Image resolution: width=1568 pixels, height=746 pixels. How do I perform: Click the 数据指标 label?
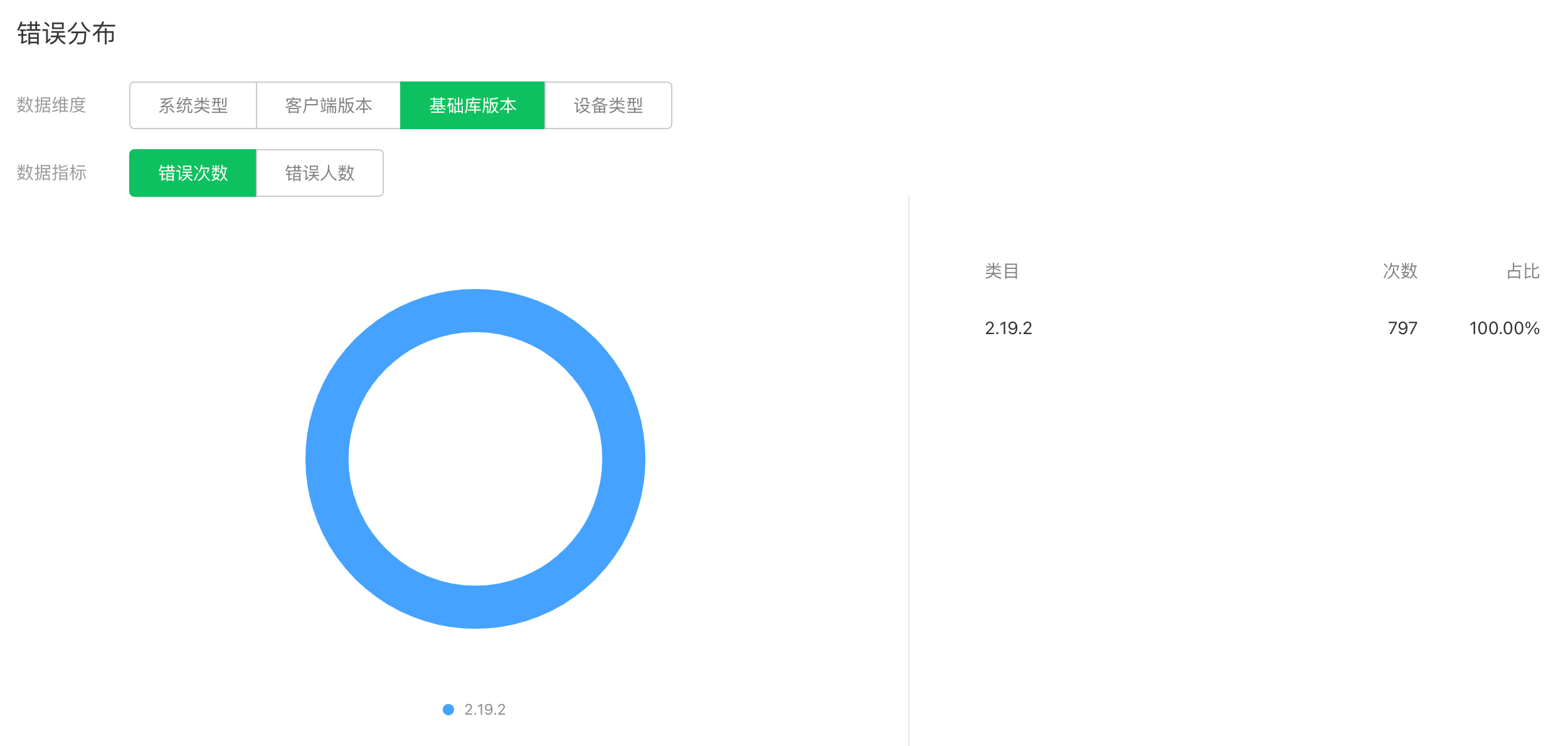click(x=51, y=173)
